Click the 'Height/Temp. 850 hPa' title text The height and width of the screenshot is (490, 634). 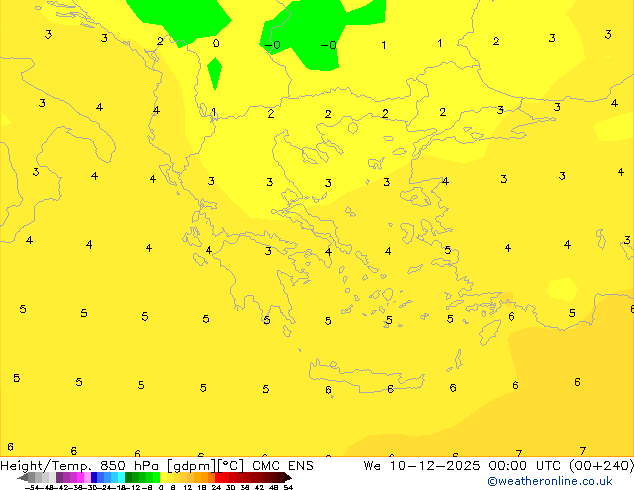coord(79,466)
